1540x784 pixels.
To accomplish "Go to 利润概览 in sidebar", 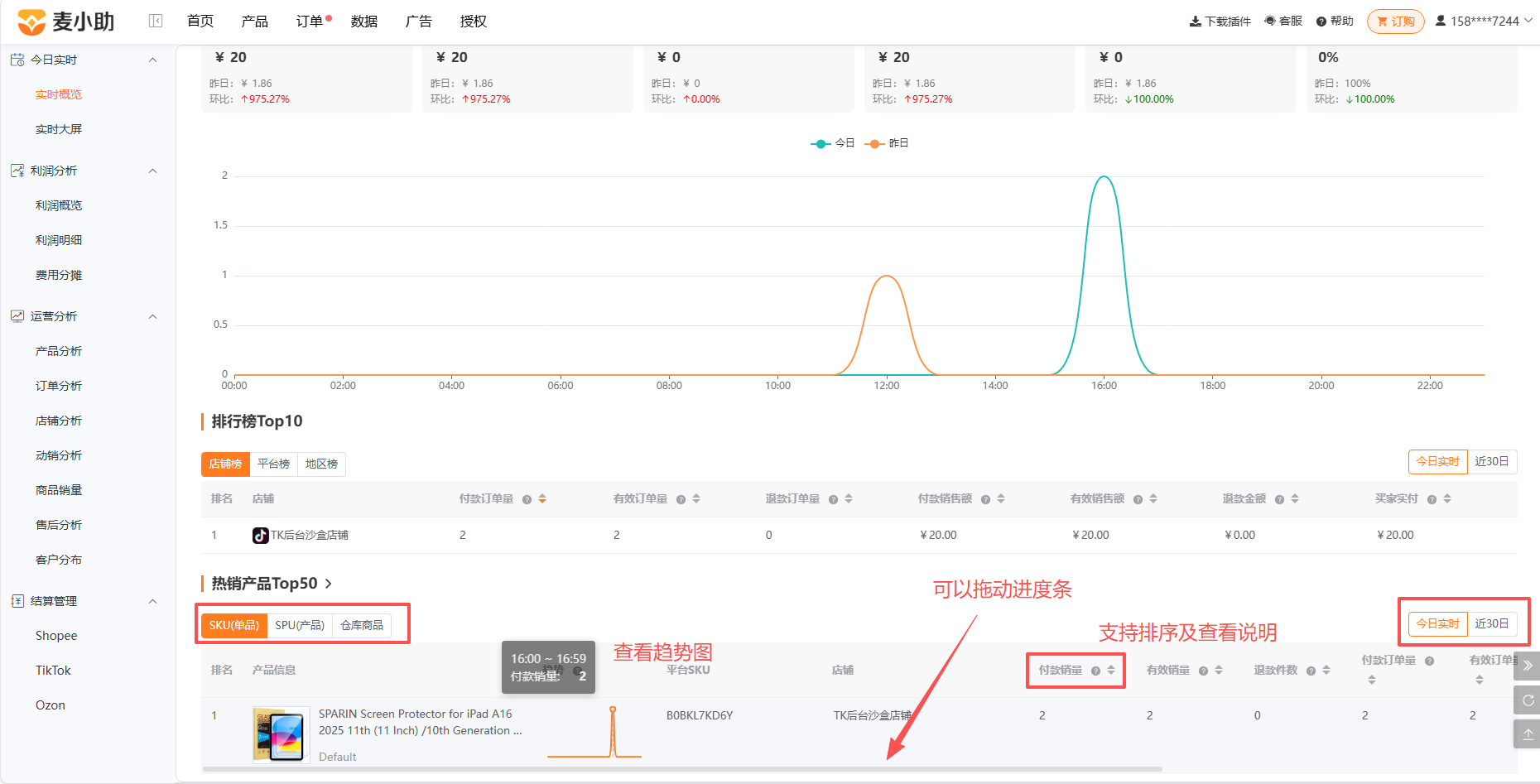I will [x=59, y=205].
